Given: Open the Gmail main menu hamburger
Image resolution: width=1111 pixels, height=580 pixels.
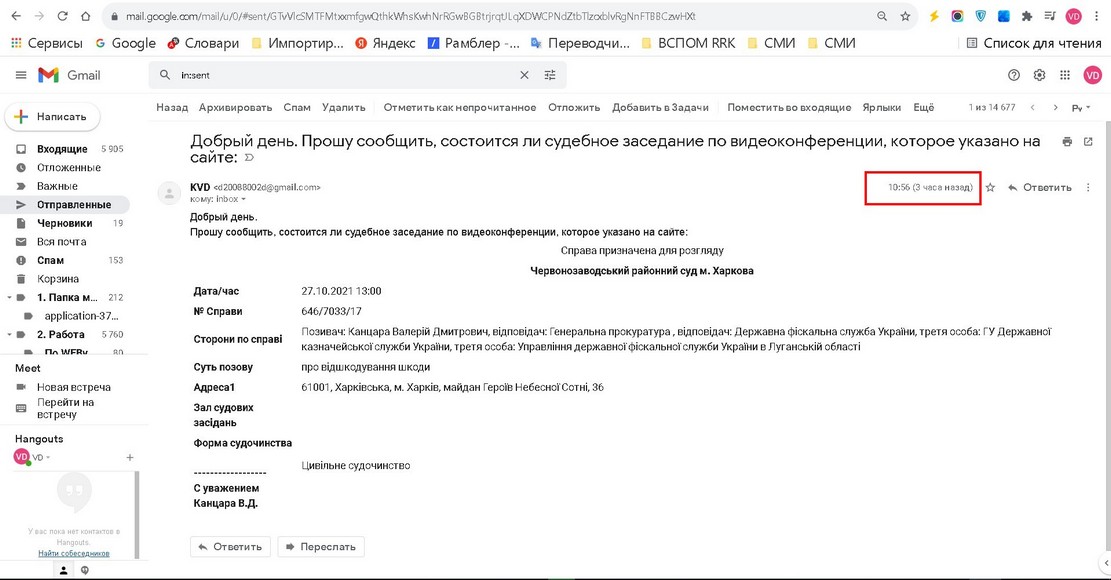Looking at the screenshot, I should pyautogui.click(x=21, y=75).
